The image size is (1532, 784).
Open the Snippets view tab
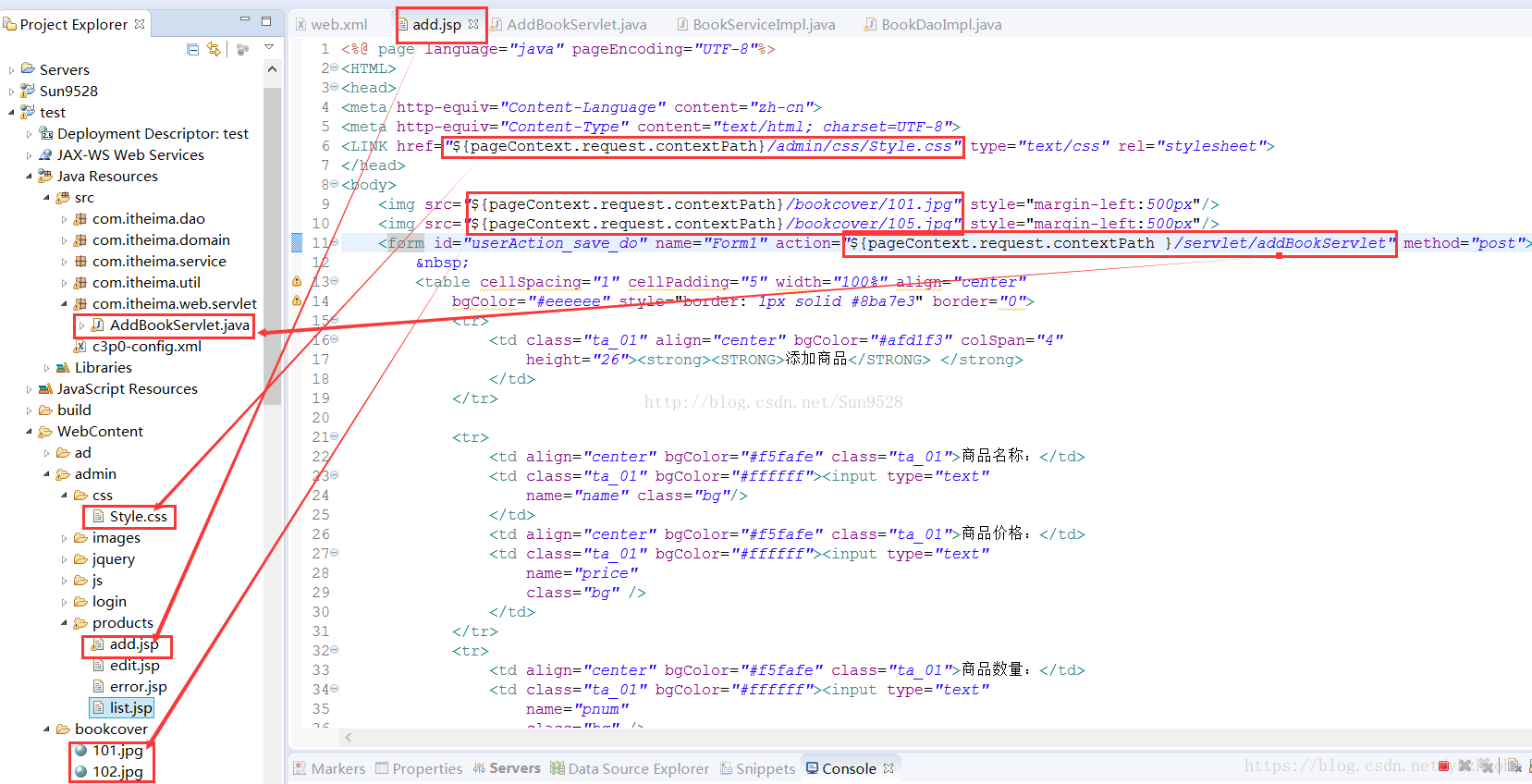pyautogui.click(x=757, y=768)
